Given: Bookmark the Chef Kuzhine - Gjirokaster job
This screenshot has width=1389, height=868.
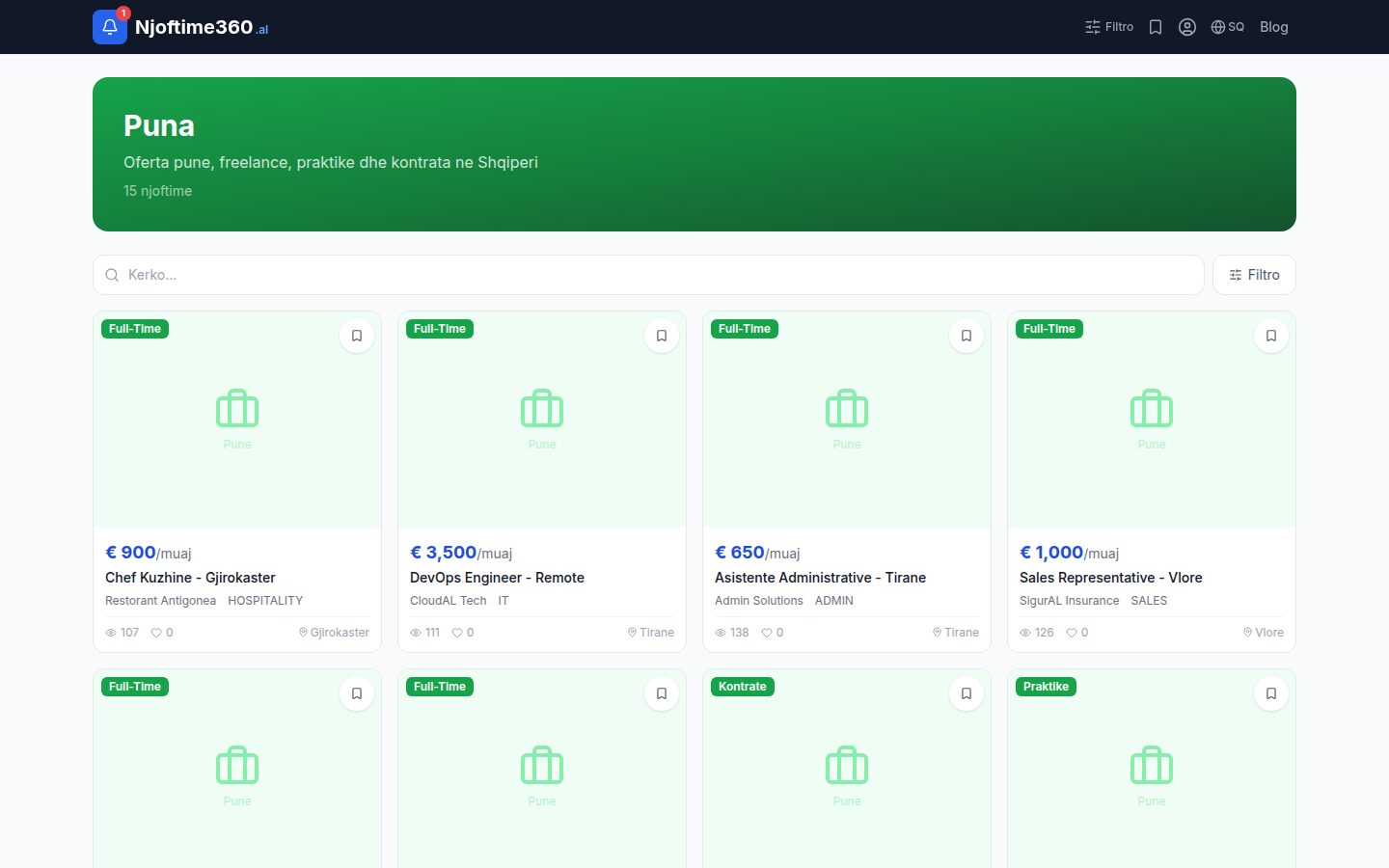Looking at the screenshot, I should click(x=357, y=336).
